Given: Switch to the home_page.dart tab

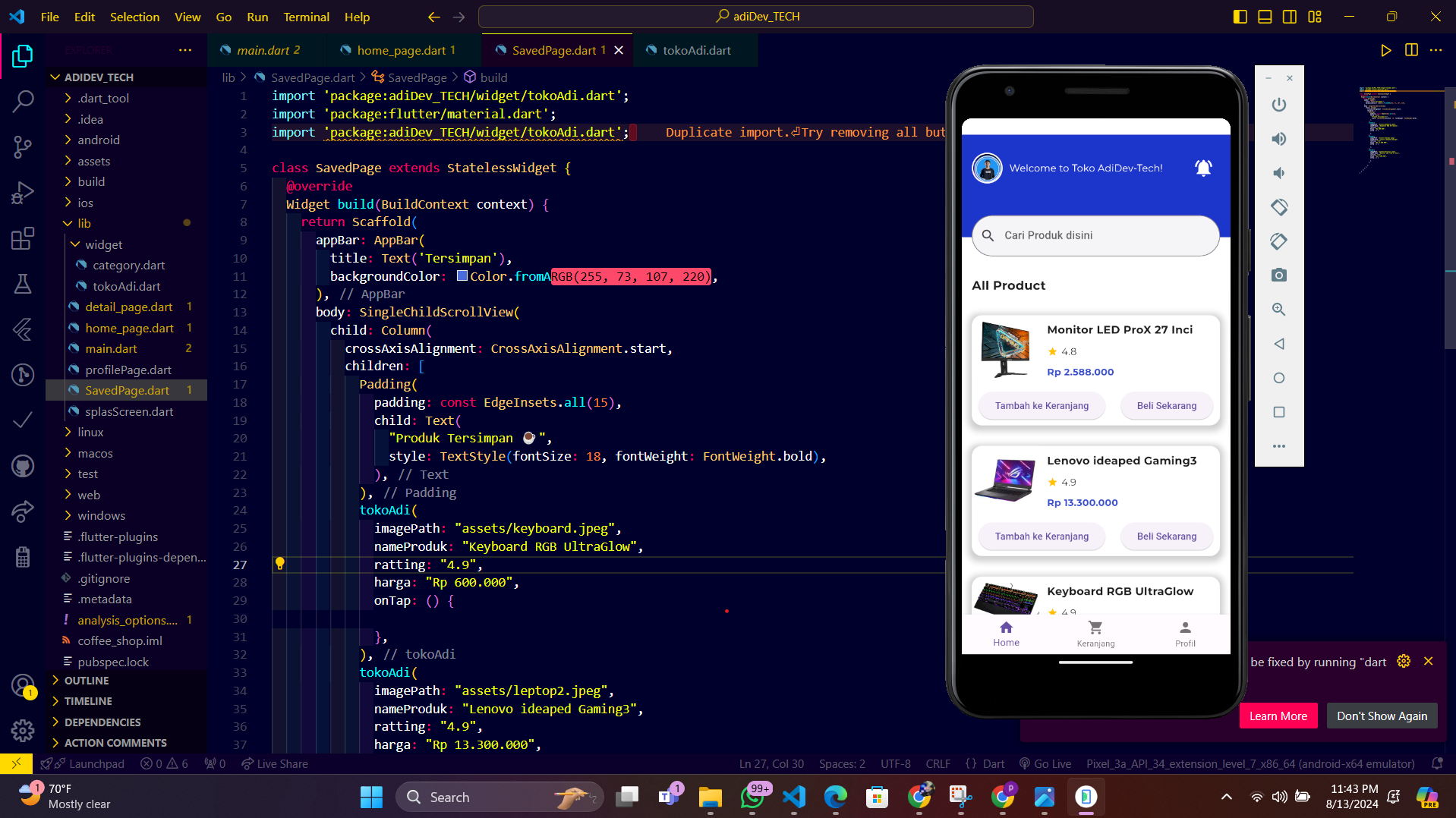Looking at the screenshot, I should pos(401,50).
